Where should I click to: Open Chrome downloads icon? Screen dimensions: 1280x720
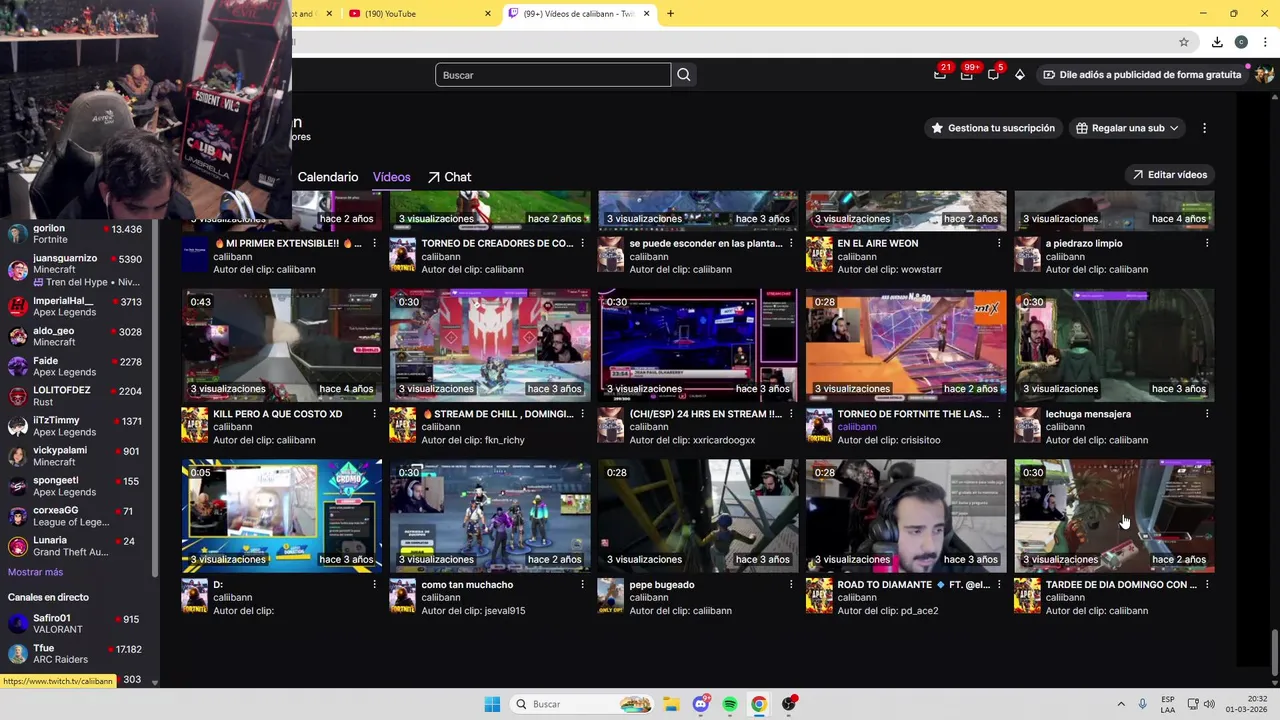pyautogui.click(x=1217, y=42)
